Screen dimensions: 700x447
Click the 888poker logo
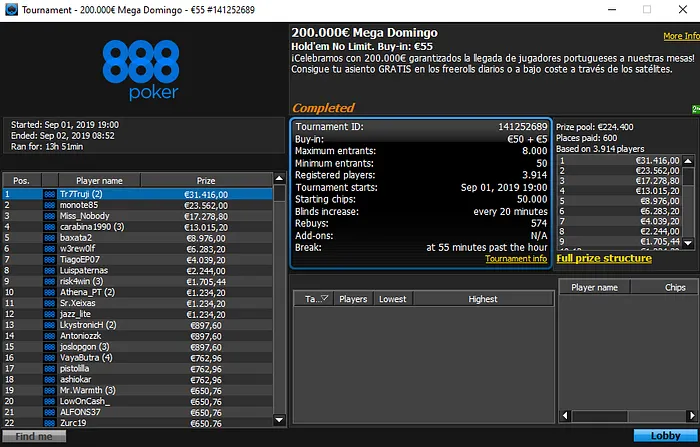tap(141, 70)
